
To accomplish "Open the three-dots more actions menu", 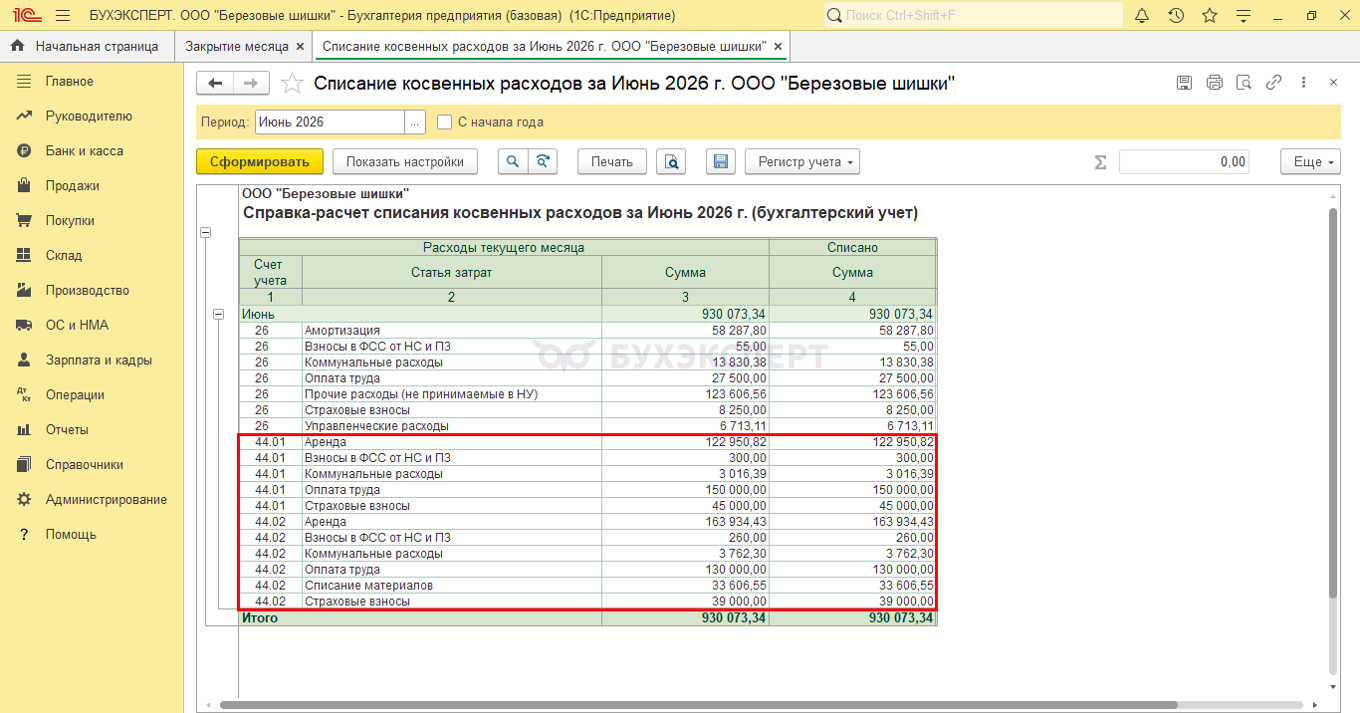I will click(x=1304, y=83).
